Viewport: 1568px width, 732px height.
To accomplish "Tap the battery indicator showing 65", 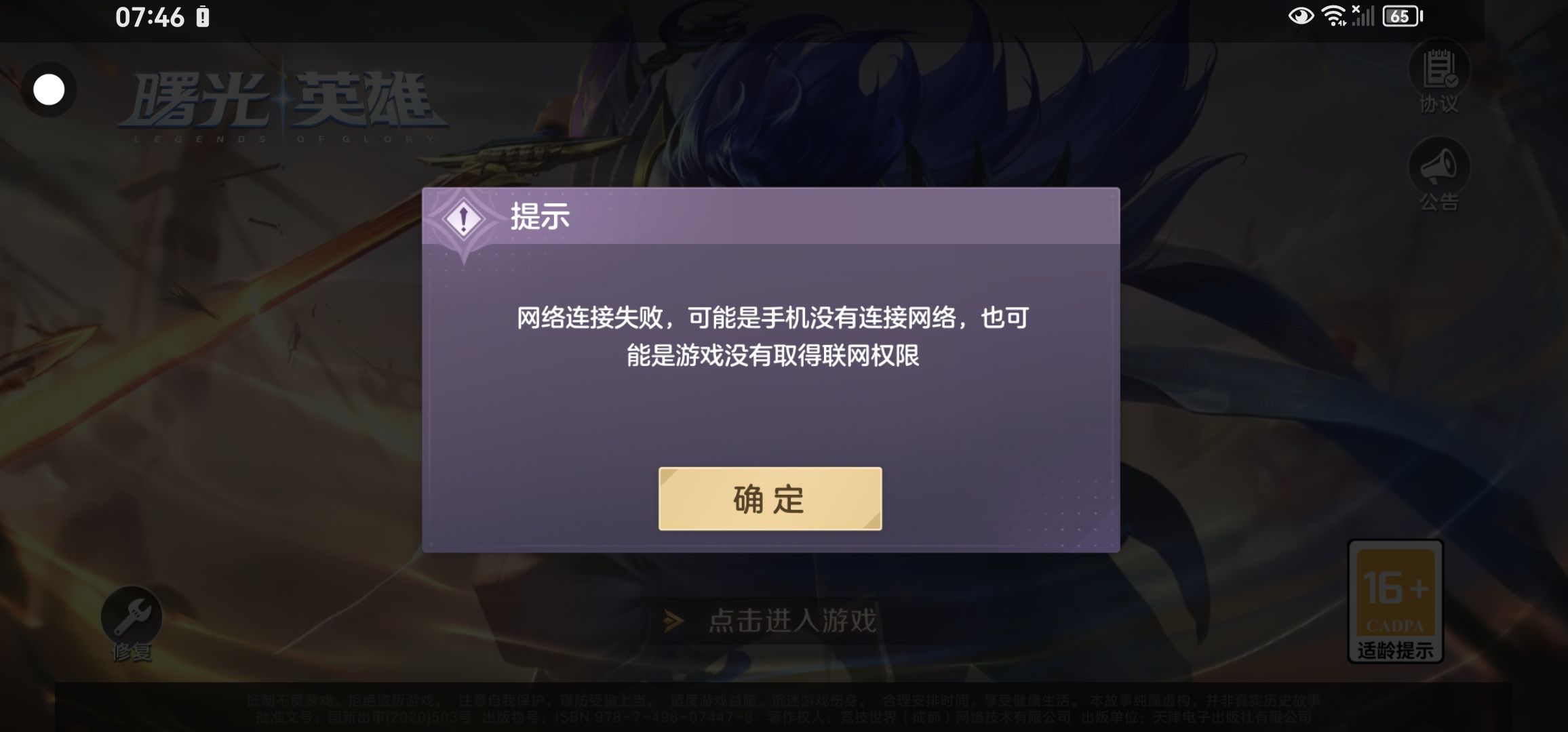I will (x=1403, y=16).
